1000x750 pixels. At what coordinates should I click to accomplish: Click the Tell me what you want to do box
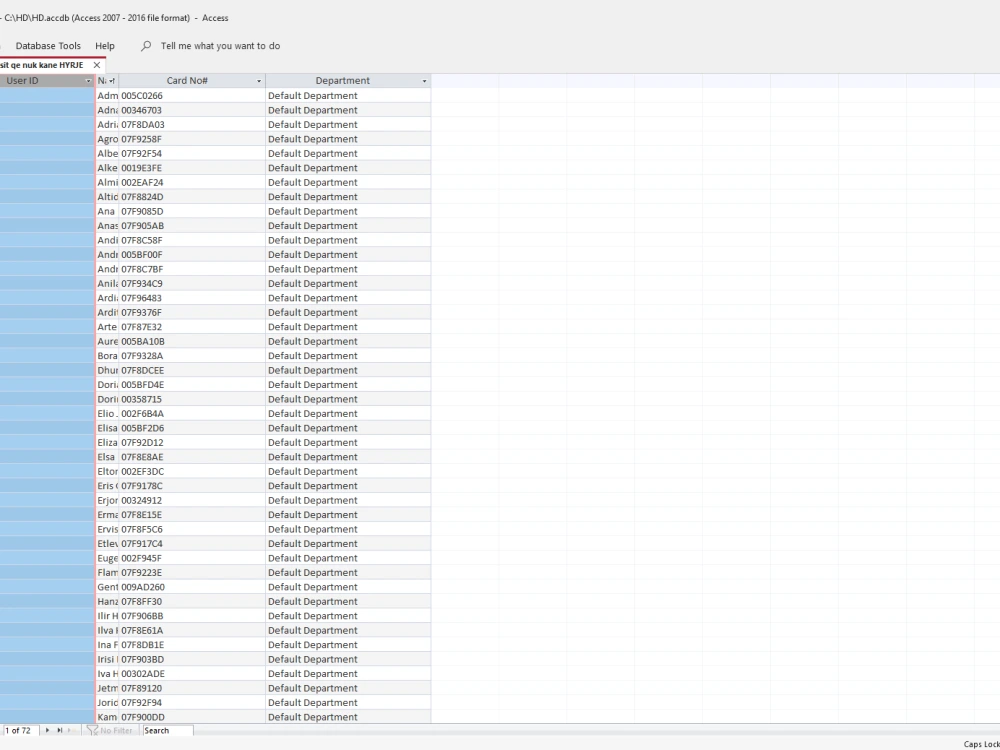click(220, 46)
